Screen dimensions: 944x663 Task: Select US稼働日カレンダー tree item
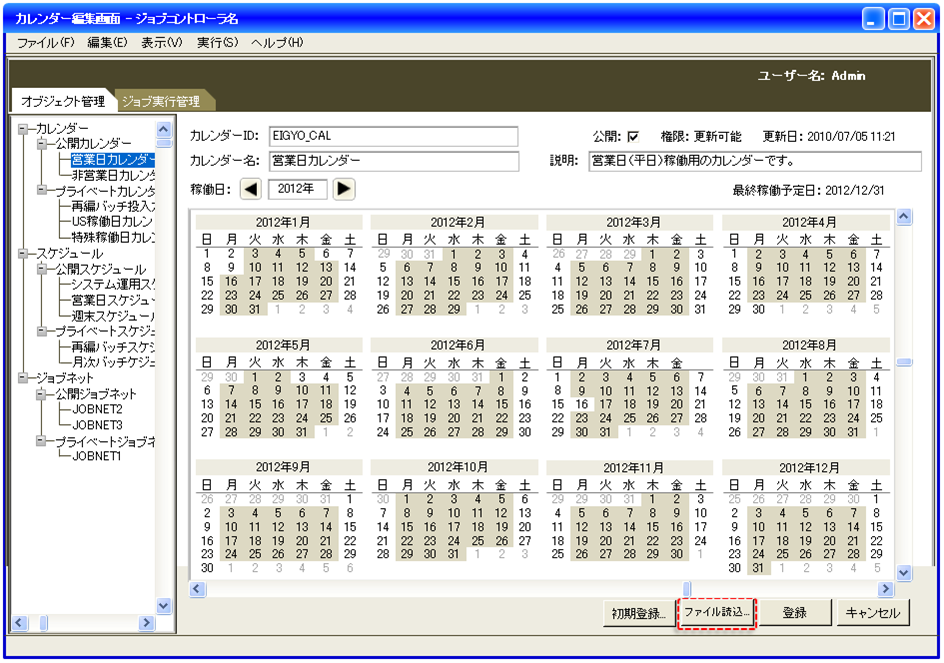point(113,222)
